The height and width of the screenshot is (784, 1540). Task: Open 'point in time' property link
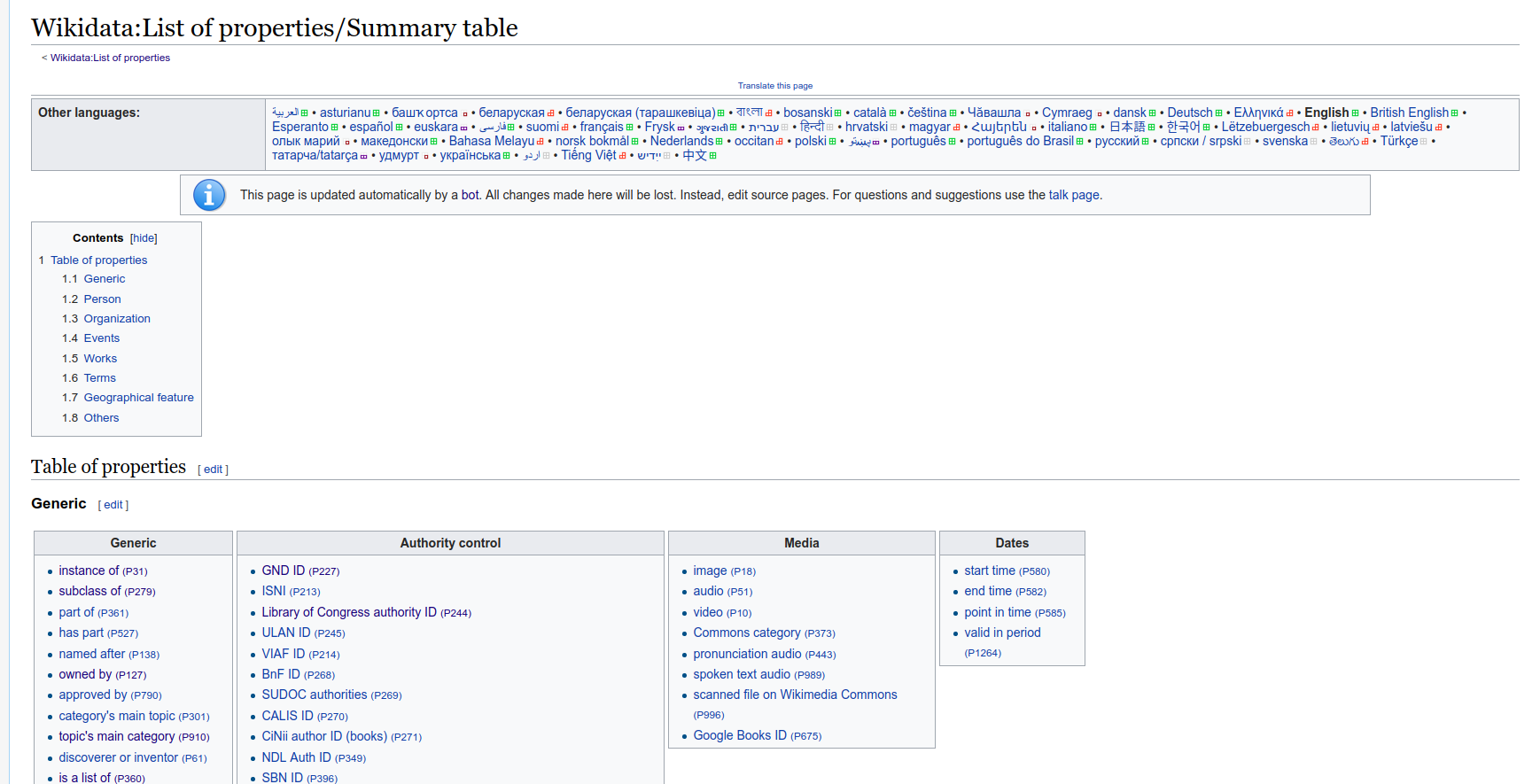(x=998, y=613)
